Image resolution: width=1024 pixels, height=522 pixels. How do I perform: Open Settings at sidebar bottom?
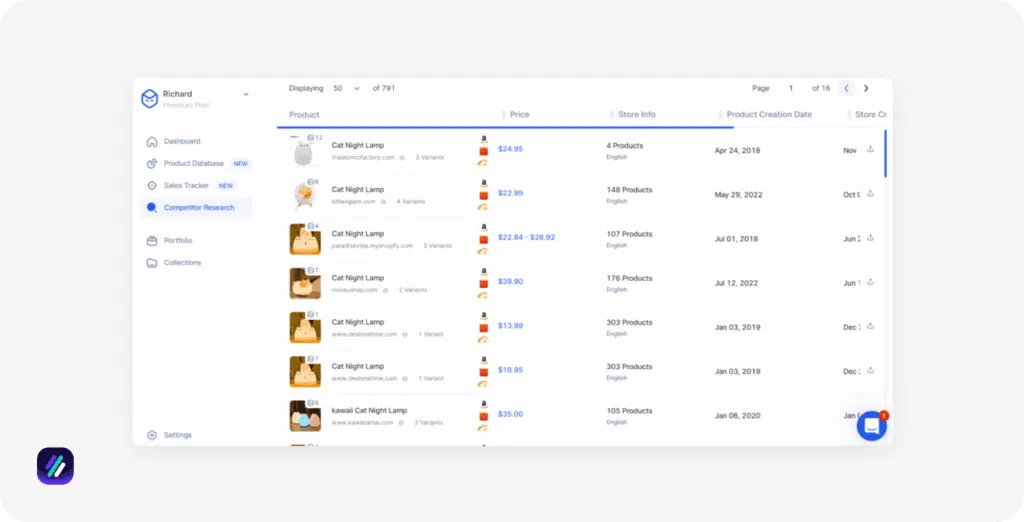[178, 435]
